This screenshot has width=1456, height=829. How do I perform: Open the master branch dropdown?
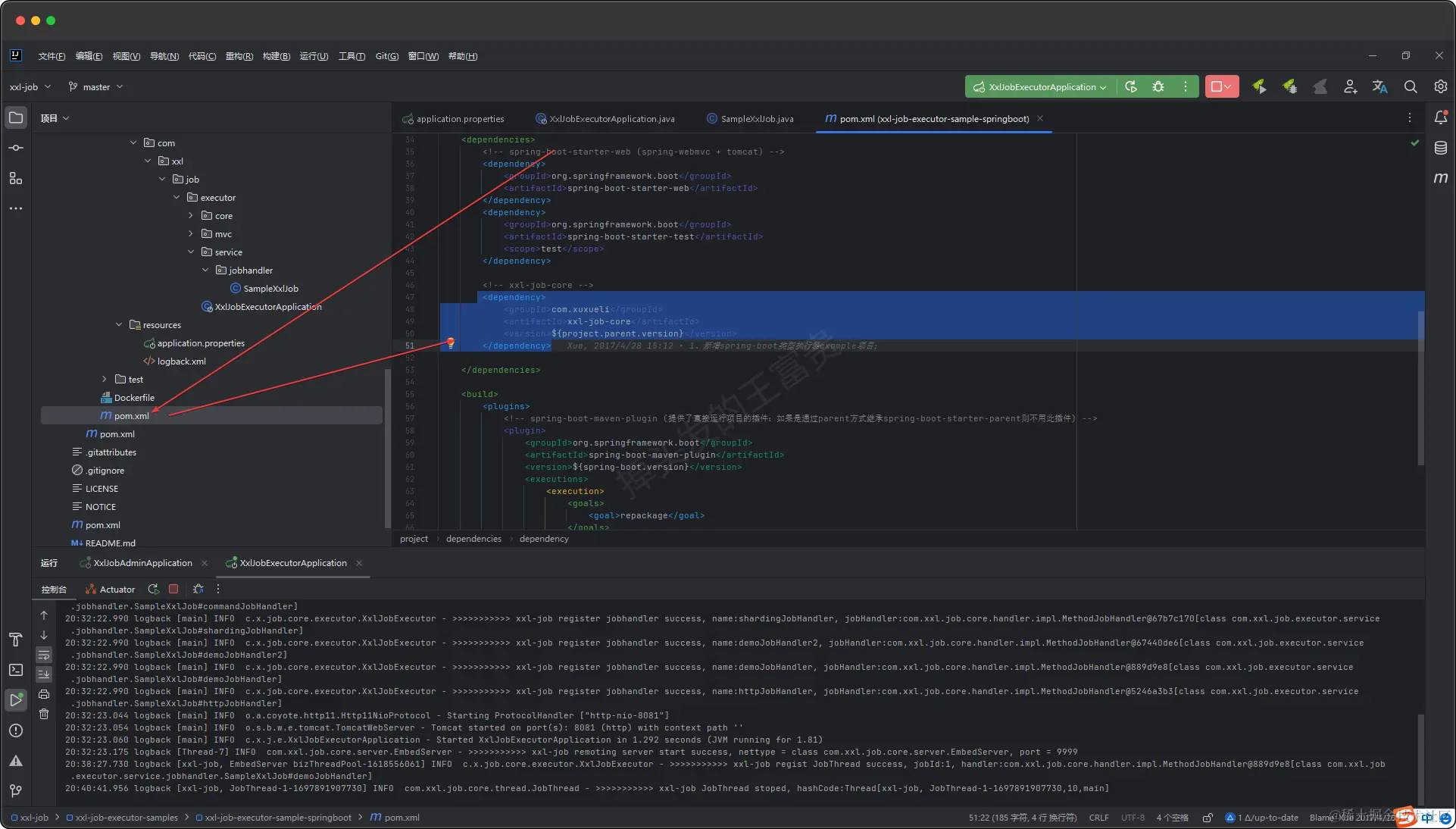pos(96,87)
